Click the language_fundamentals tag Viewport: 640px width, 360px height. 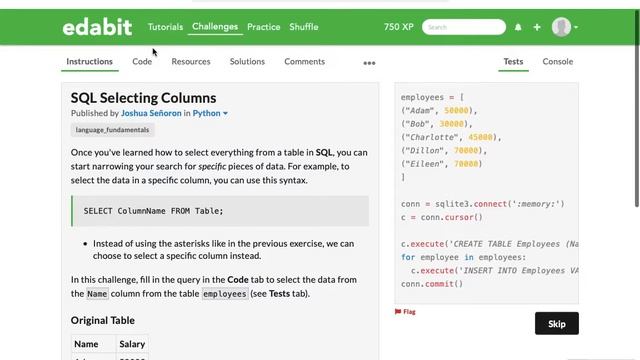point(112,130)
